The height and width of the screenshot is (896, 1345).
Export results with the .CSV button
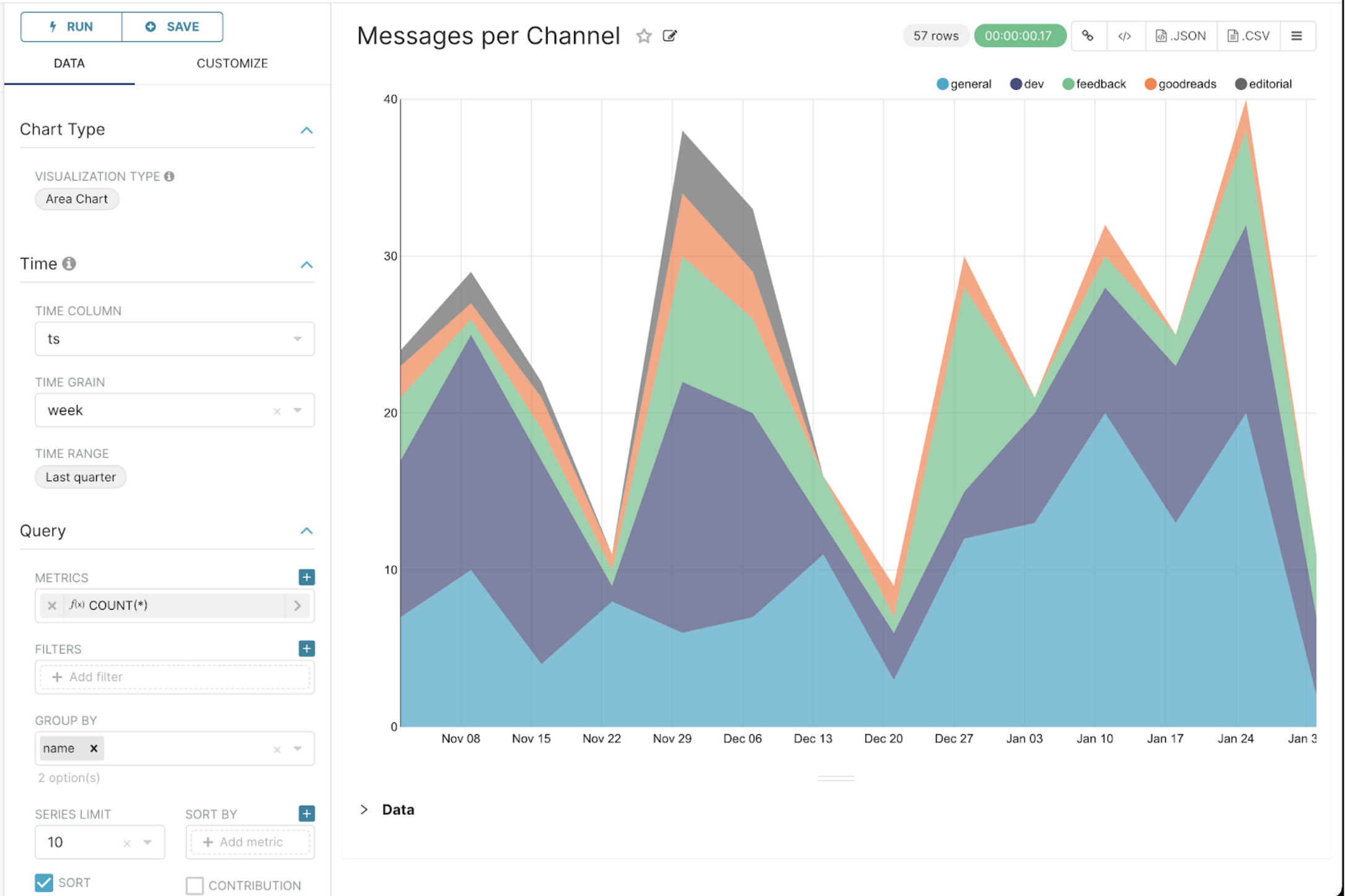pyautogui.click(x=1248, y=36)
